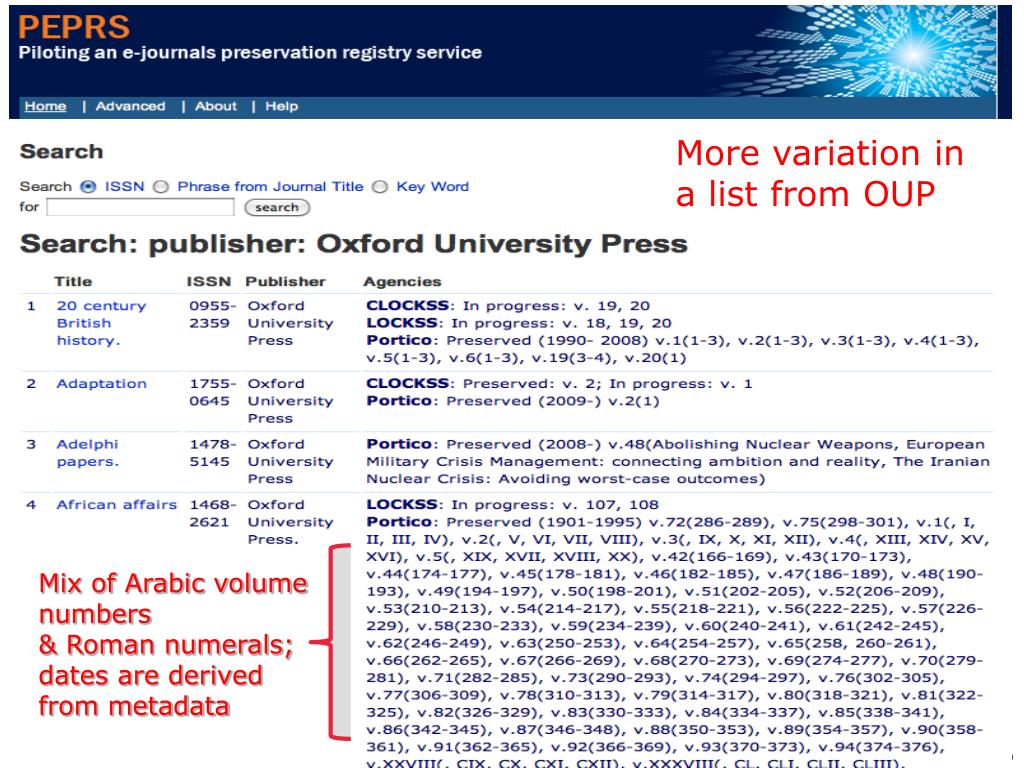Click Portico agency in 20 century row
Image resolution: width=1024 pixels, height=768 pixels.
(399, 340)
